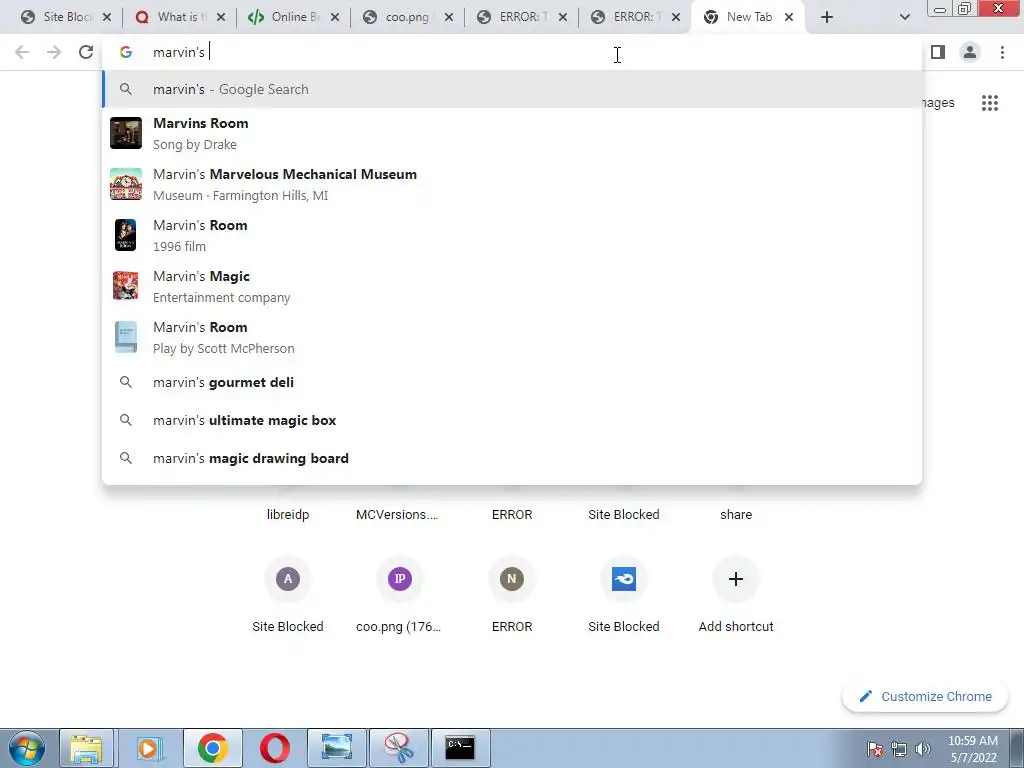The image size is (1024, 768).
Task: Toggle the side panel icon
Action: [938, 52]
